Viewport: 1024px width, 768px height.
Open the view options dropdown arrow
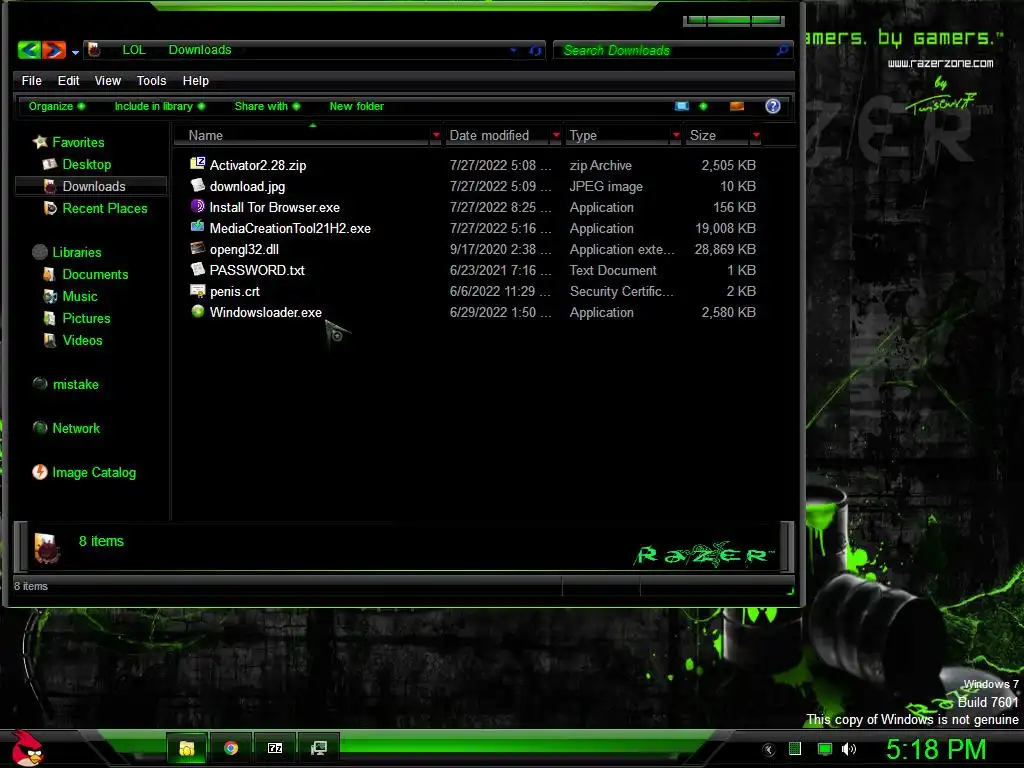(x=703, y=106)
